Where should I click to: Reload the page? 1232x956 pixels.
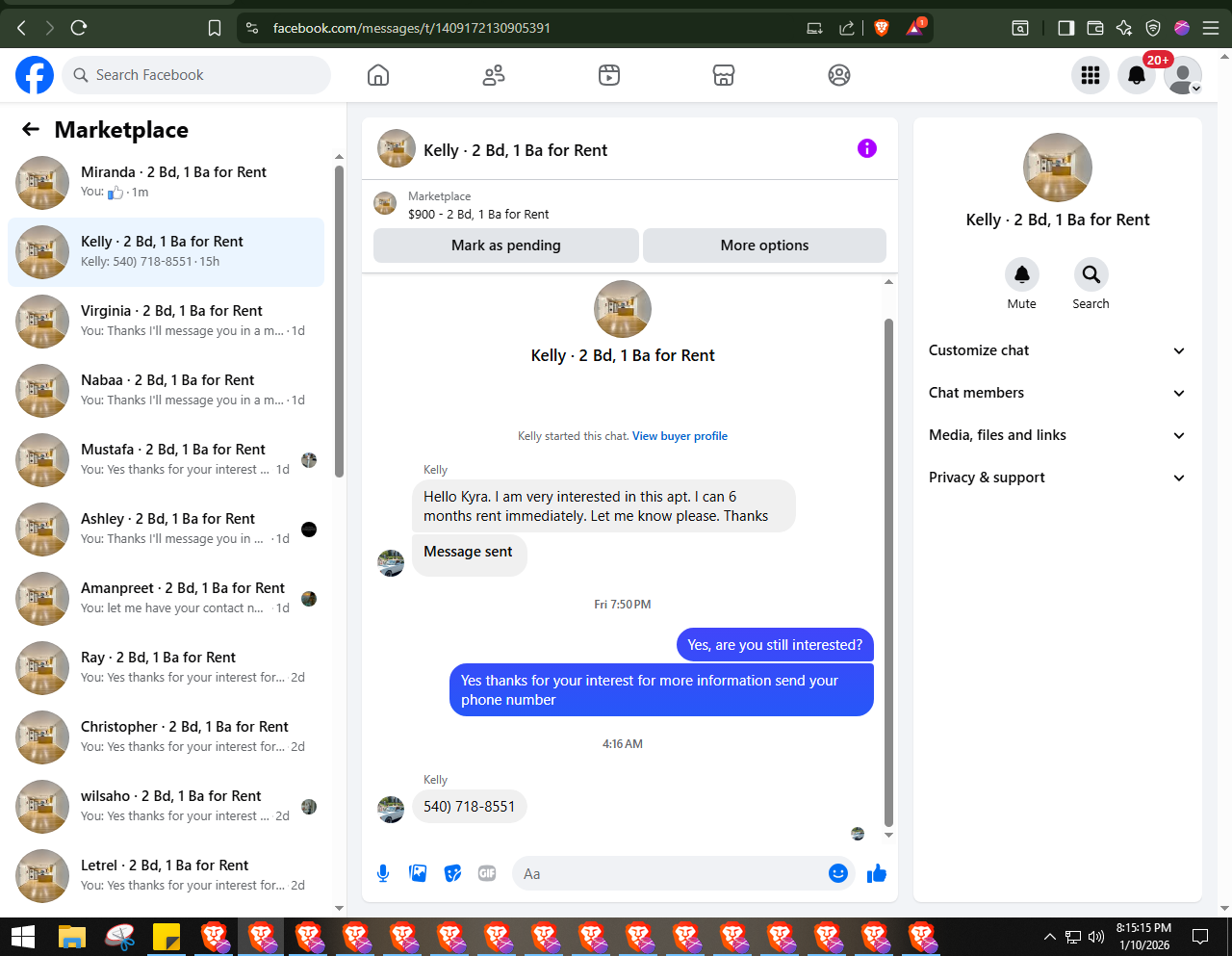pos(79,28)
